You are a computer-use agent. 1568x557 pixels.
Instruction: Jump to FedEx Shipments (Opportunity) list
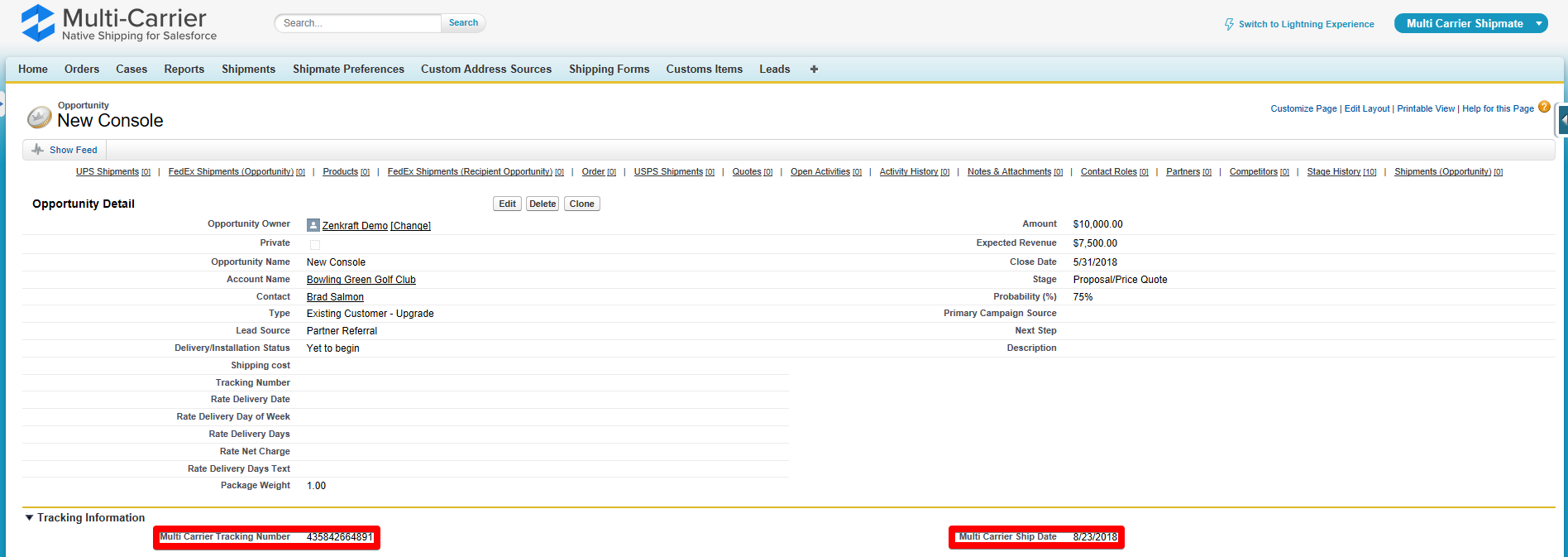coord(237,172)
